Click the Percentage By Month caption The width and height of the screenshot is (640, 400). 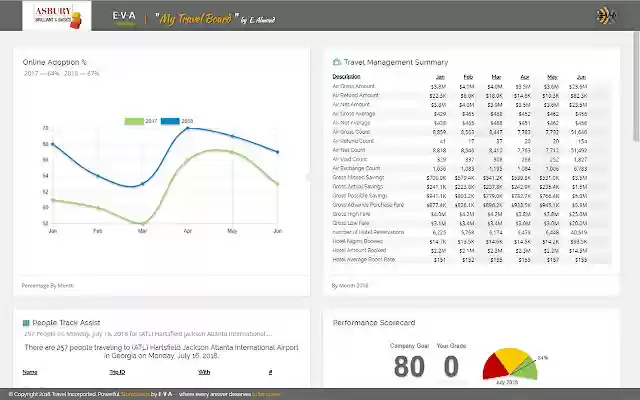[x=47, y=286]
